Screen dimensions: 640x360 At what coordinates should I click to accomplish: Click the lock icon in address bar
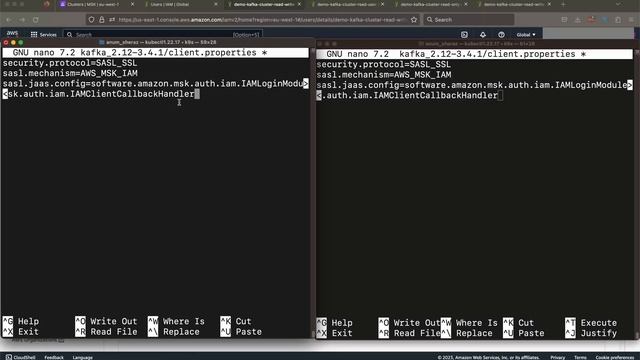click(102, 20)
